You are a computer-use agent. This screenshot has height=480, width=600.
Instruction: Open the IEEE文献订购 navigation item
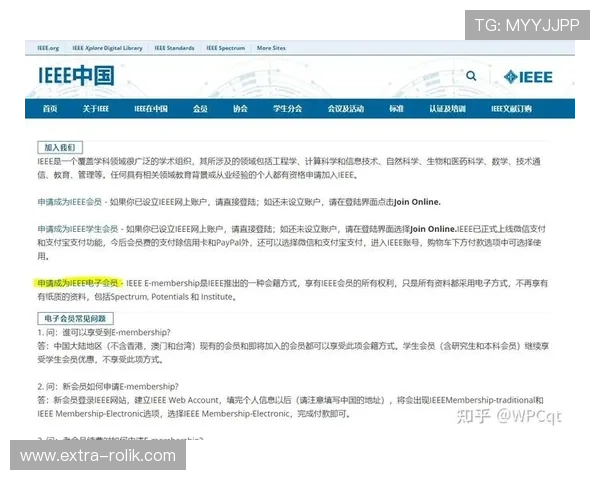[x=511, y=109]
